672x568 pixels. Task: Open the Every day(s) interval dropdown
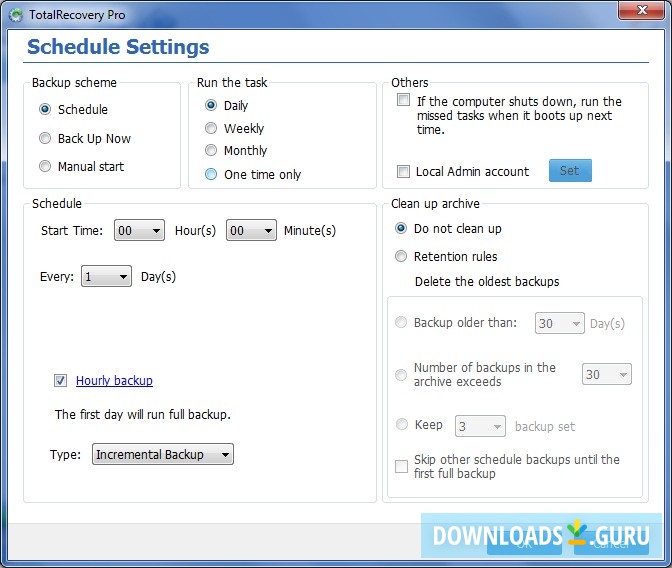point(106,276)
